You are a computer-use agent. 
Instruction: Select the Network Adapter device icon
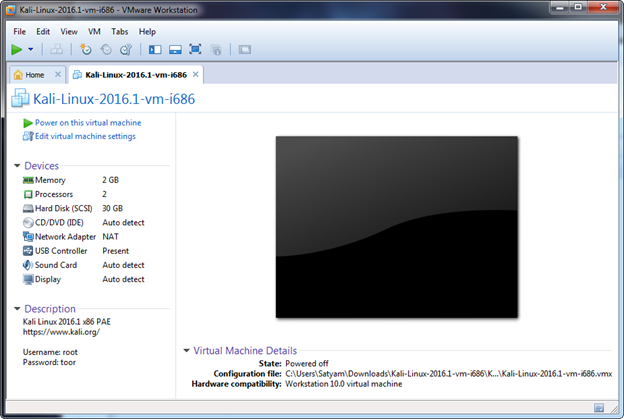click(x=28, y=237)
